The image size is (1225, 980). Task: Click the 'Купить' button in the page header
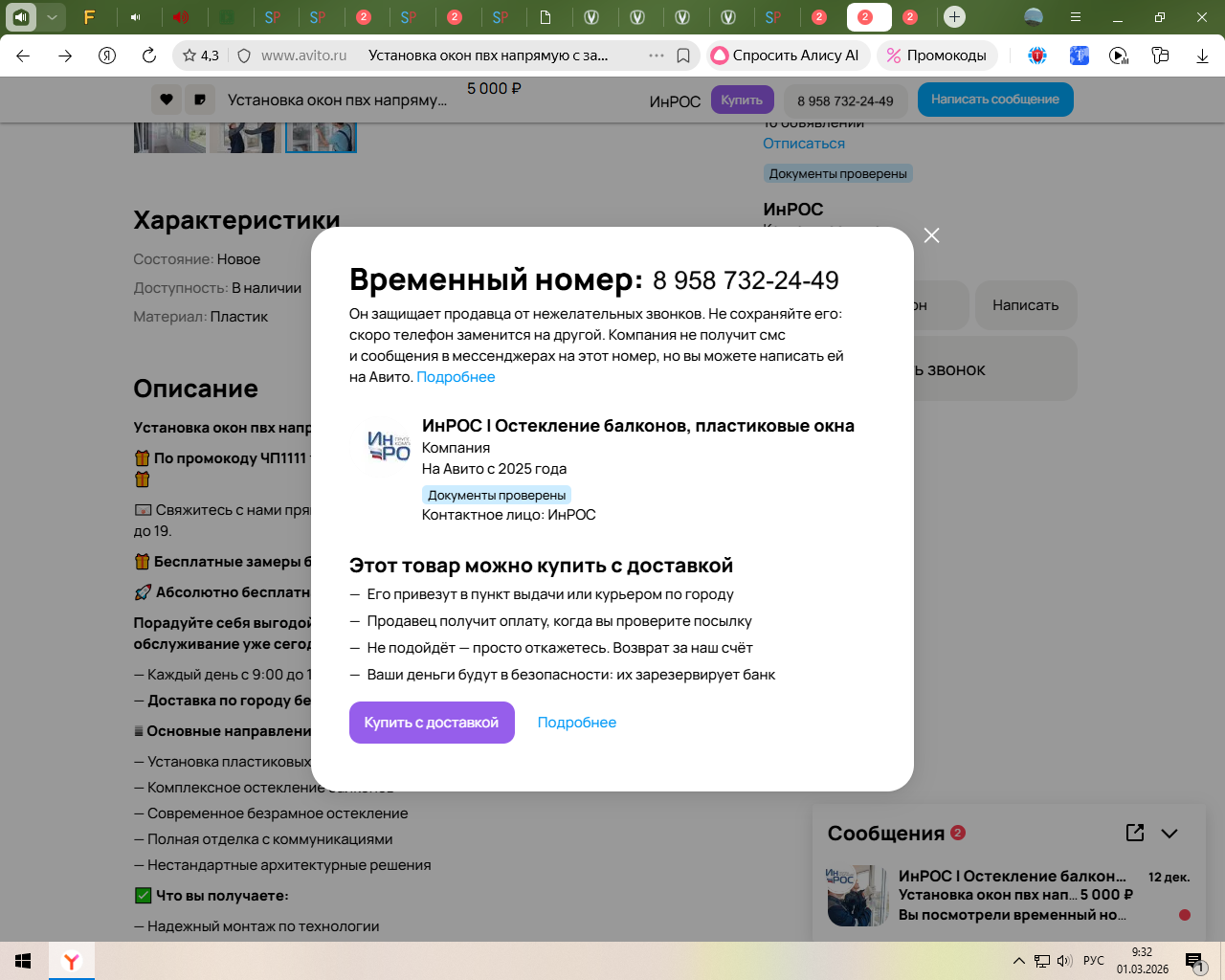[x=742, y=100]
